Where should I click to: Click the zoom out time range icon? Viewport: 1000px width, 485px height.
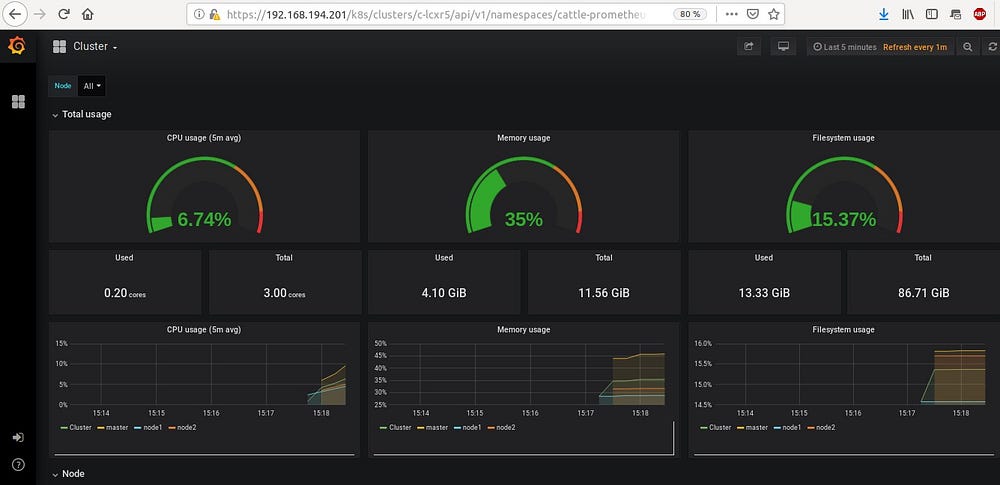tap(967, 47)
